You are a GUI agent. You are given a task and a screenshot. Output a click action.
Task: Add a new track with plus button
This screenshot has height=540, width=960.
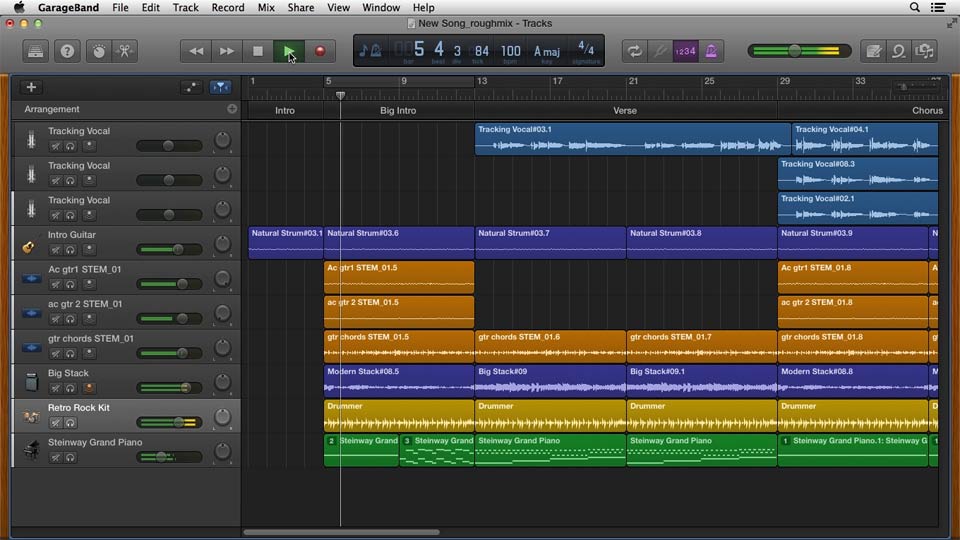31,87
